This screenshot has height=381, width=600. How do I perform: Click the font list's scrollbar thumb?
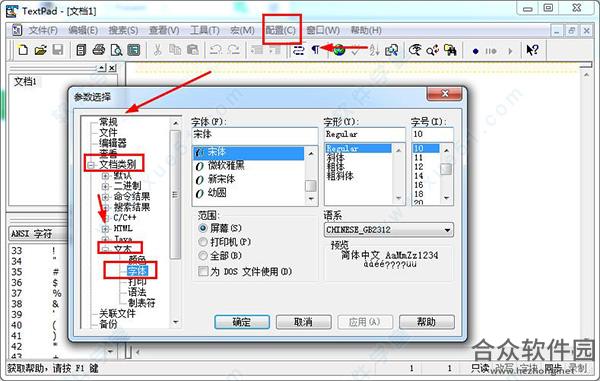[x=310, y=186]
